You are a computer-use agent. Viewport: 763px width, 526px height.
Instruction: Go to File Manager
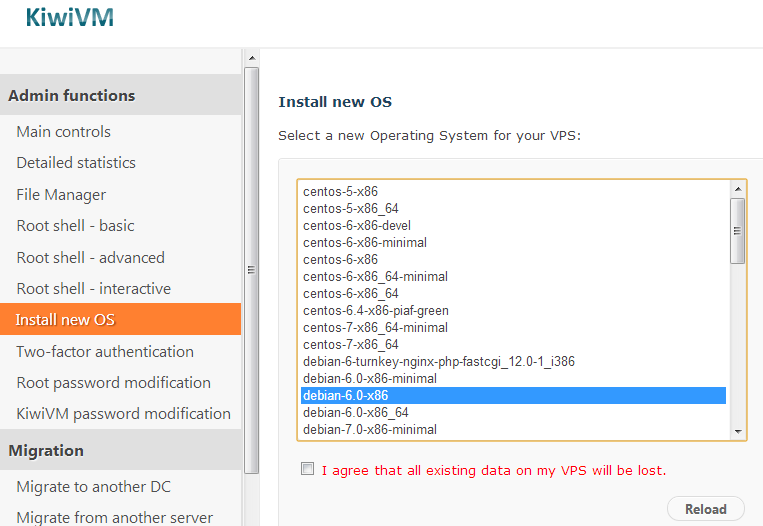pyautogui.click(x=61, y=195)
